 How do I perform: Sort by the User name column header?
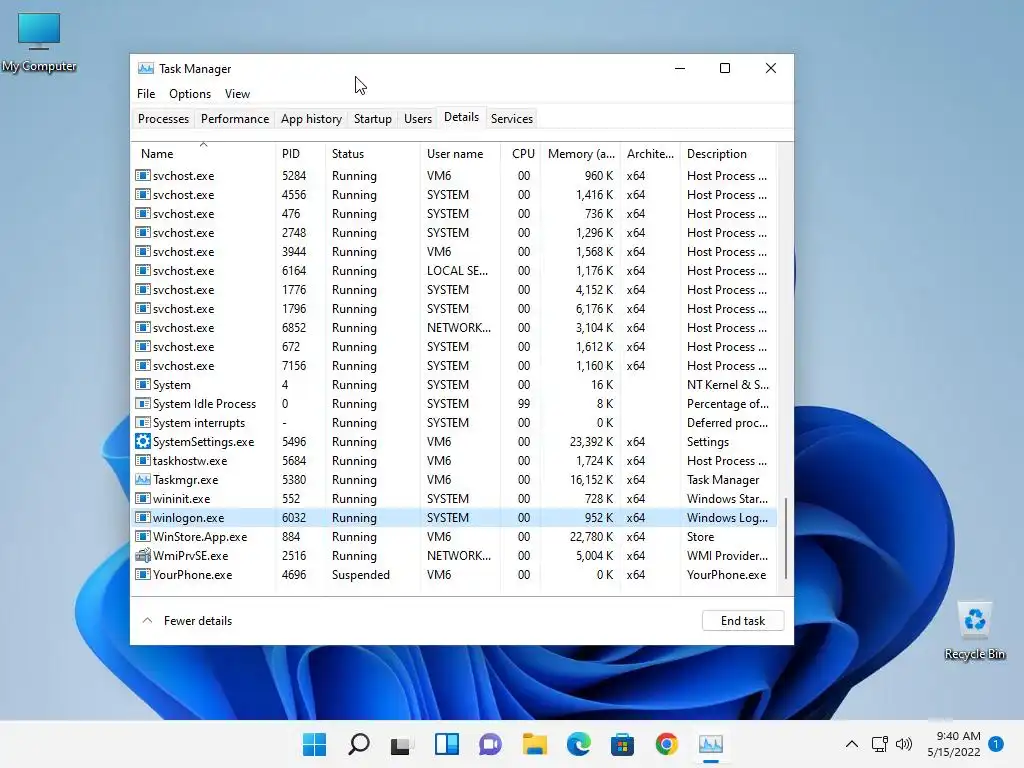460,153
